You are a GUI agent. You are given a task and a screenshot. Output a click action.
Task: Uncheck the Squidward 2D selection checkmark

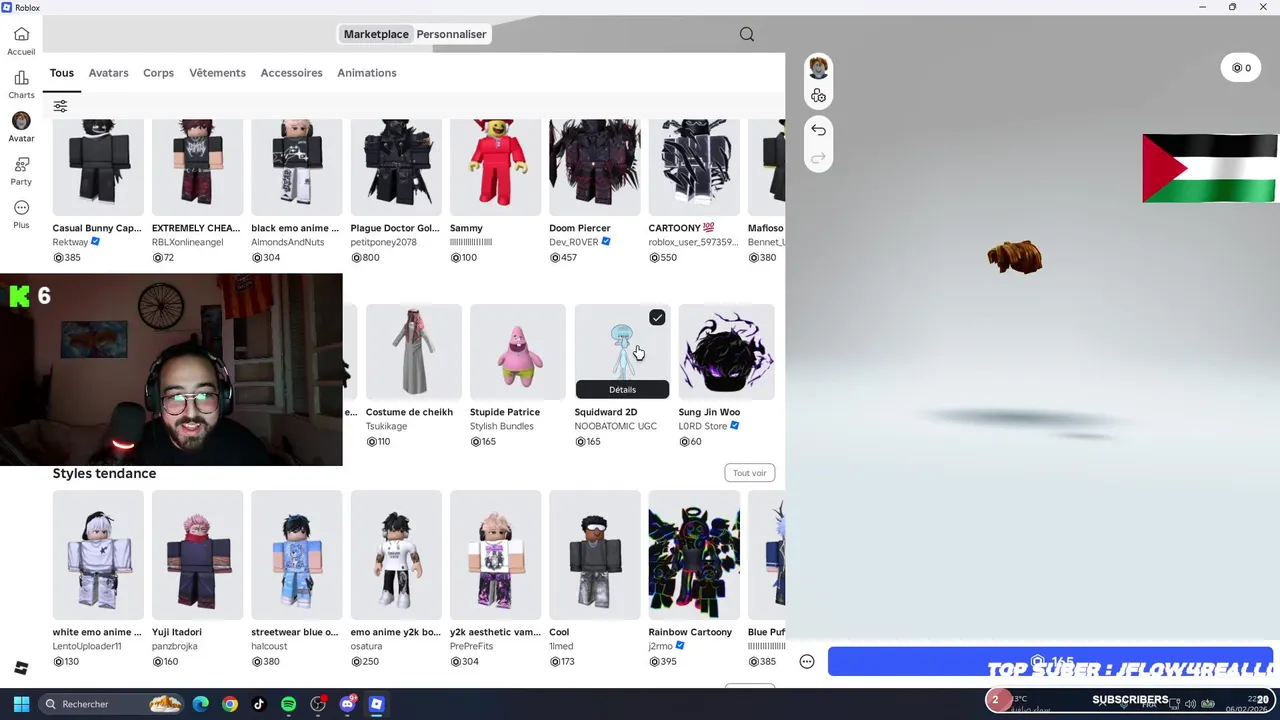tap(657, 317)
